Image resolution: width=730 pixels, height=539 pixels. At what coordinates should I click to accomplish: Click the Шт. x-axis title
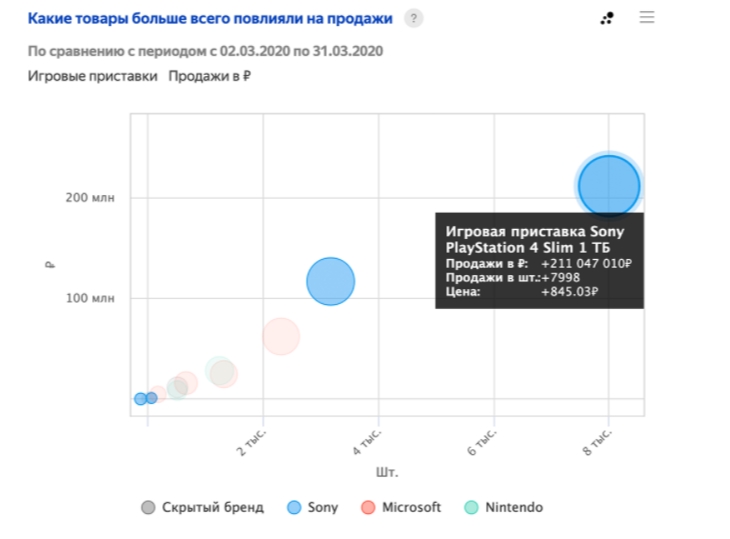387,472
